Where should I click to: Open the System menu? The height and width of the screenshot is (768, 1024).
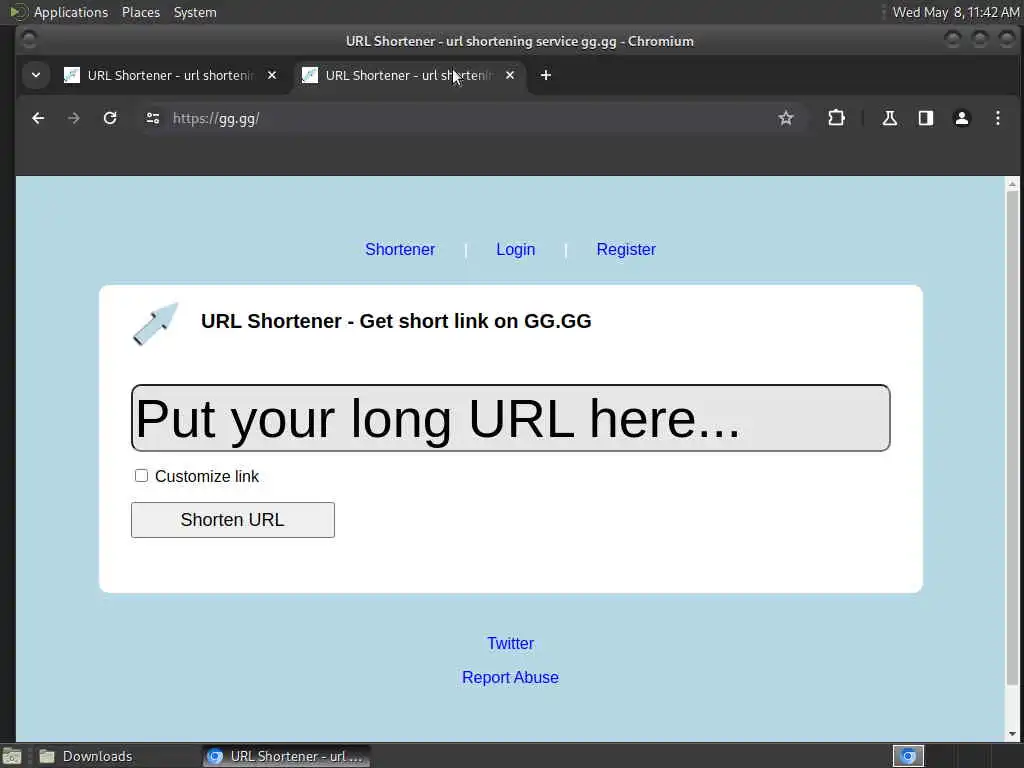(x=195, y=12)
